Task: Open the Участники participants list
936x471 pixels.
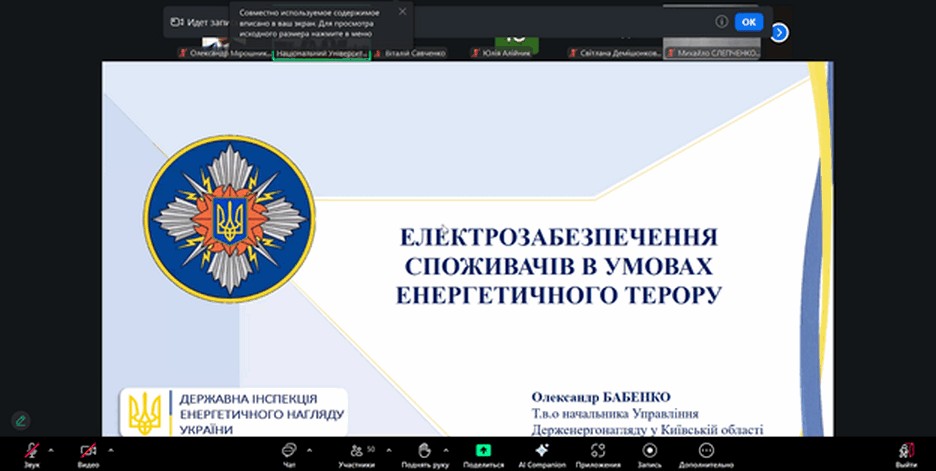Action: [x=356, y=453]
